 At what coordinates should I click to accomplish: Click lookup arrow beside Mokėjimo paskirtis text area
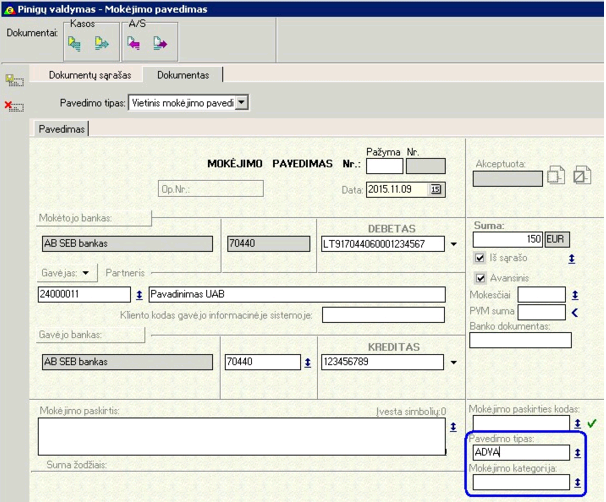(x=453, y=427)
